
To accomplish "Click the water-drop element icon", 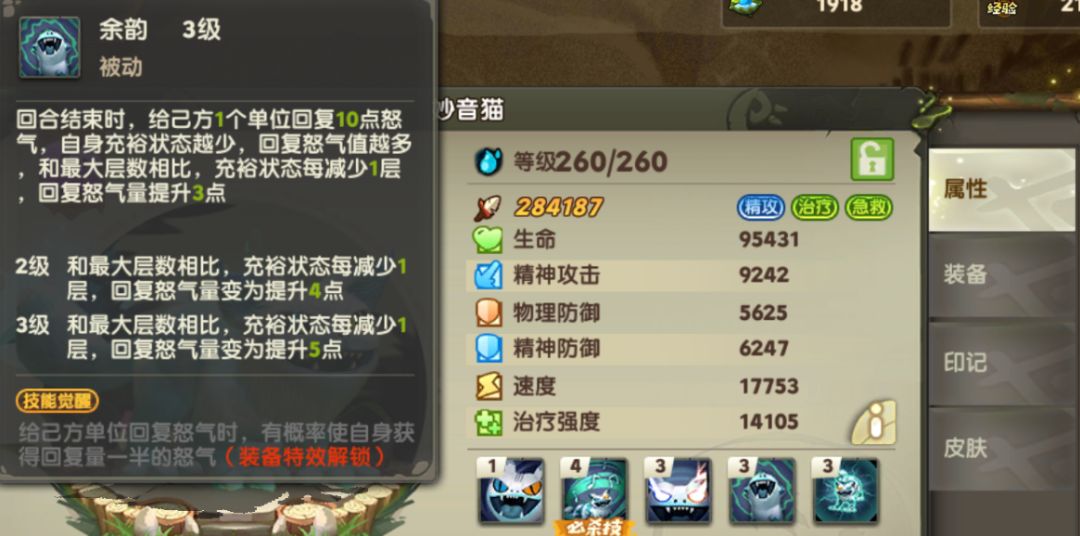I will 488,161.
